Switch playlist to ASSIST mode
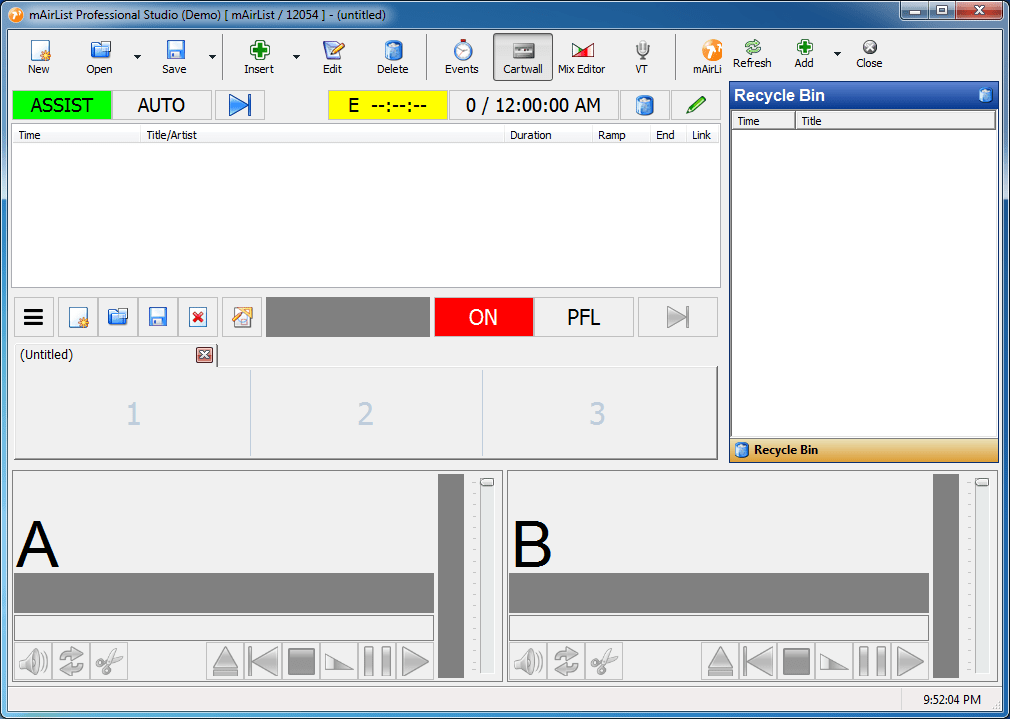Image resolution: width=1010 pixels, height=719 pixels. pyautogui.click(x=62, y=105)
